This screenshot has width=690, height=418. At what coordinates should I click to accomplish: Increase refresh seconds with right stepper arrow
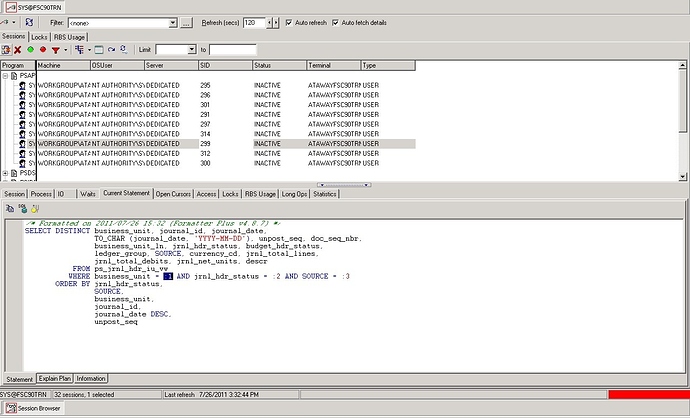(276, 23)
